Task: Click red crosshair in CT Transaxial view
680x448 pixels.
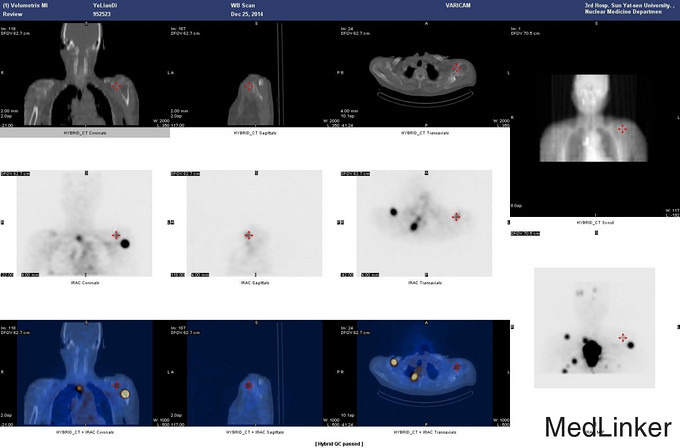Action: pyautogui.click(x=456, y=68)
